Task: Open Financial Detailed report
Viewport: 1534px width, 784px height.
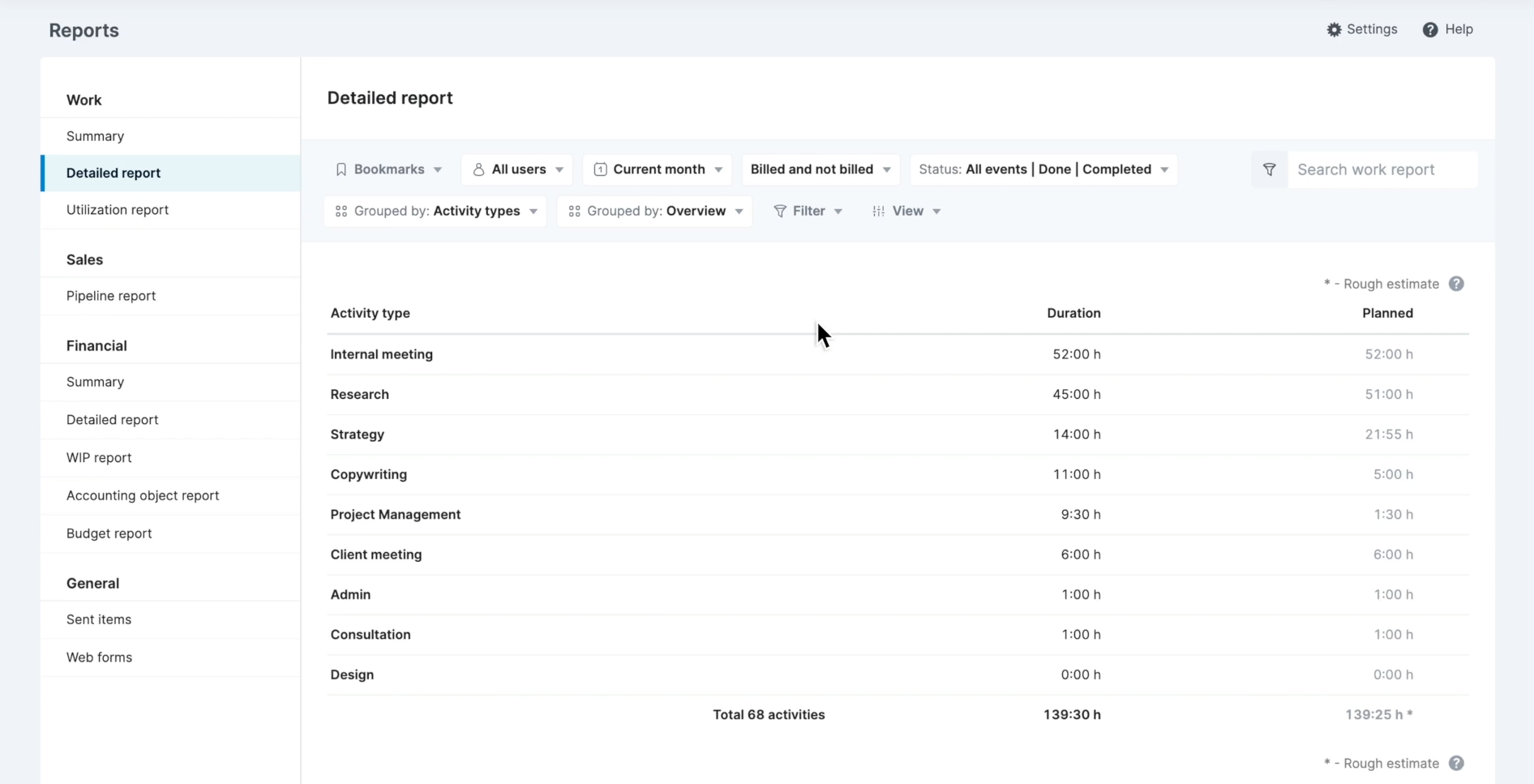Action: coord(170,420)
